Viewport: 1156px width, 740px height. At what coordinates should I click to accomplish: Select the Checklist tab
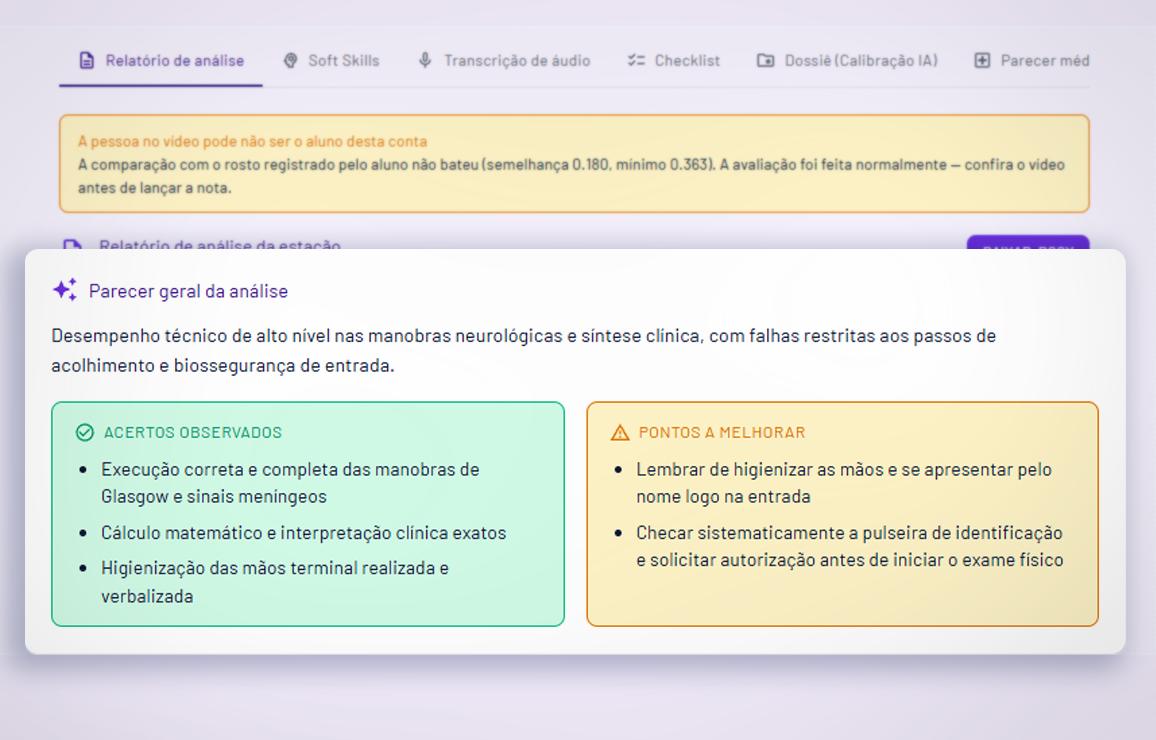pos(673,60)
